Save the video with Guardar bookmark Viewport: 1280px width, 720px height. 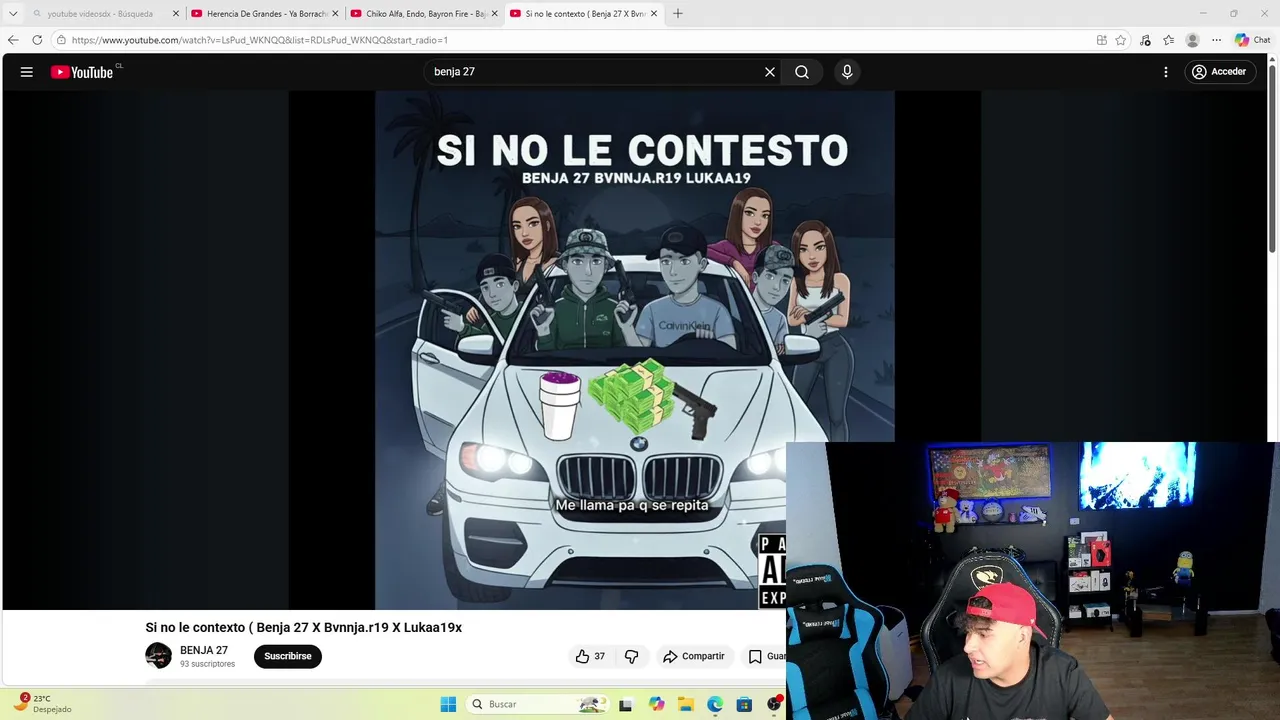tap(767, 656)
